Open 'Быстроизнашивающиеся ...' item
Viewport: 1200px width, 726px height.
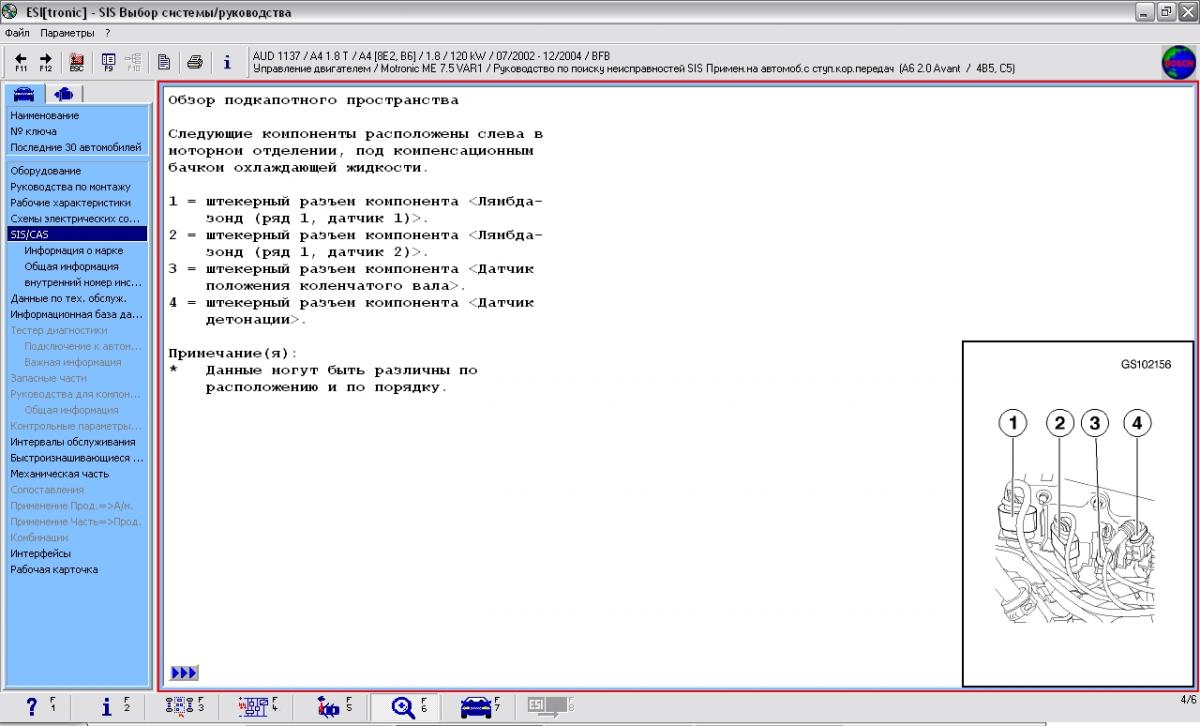point(76,458)
